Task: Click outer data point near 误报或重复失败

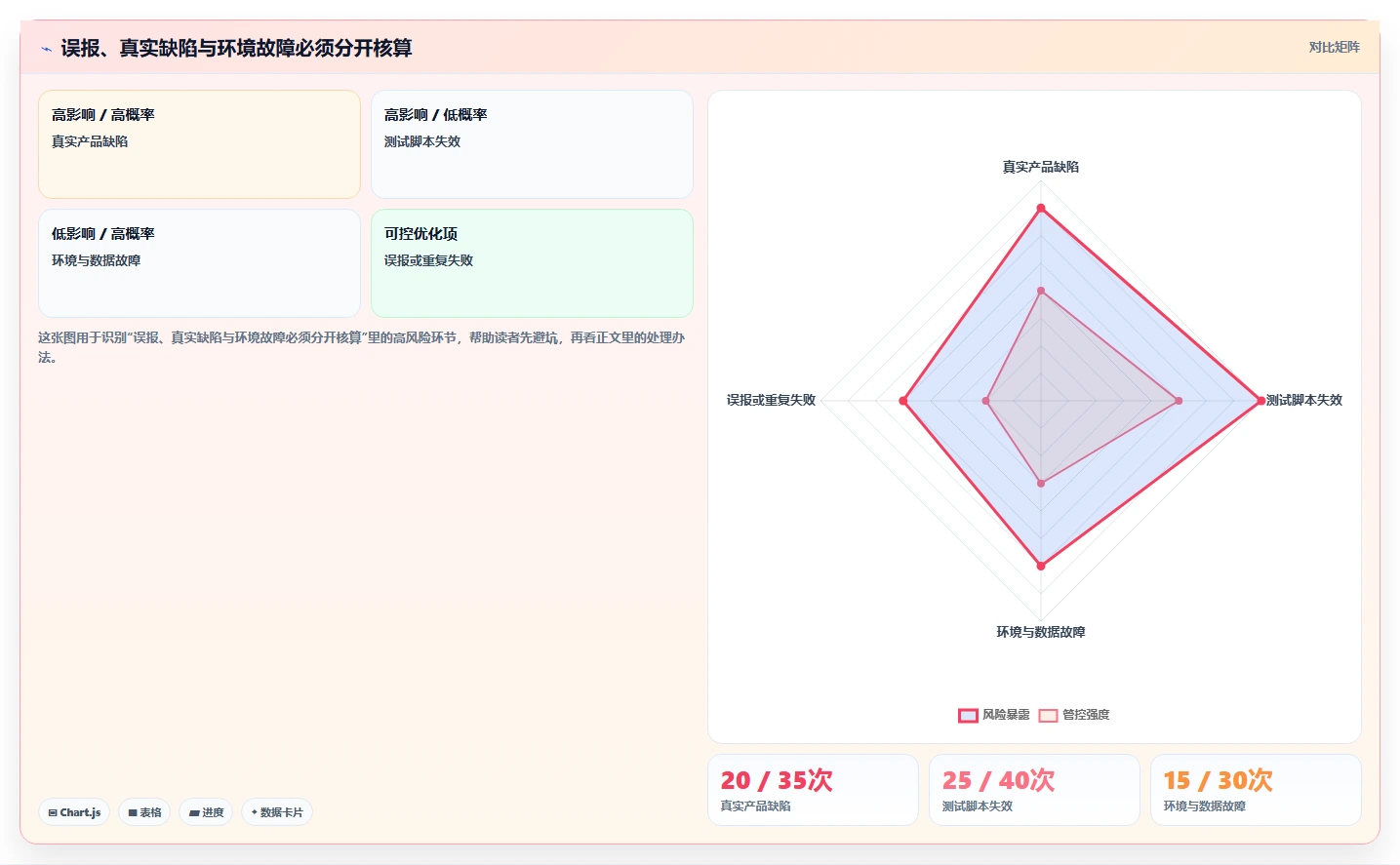Action: click(903, 401)
